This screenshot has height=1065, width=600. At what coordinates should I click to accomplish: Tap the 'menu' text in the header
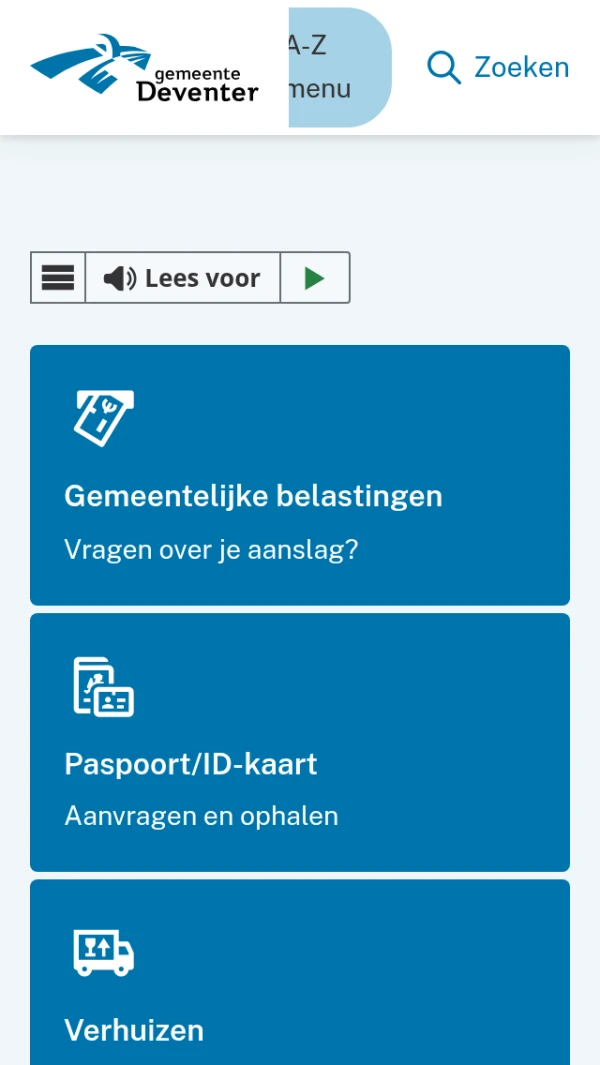[320, 89]
